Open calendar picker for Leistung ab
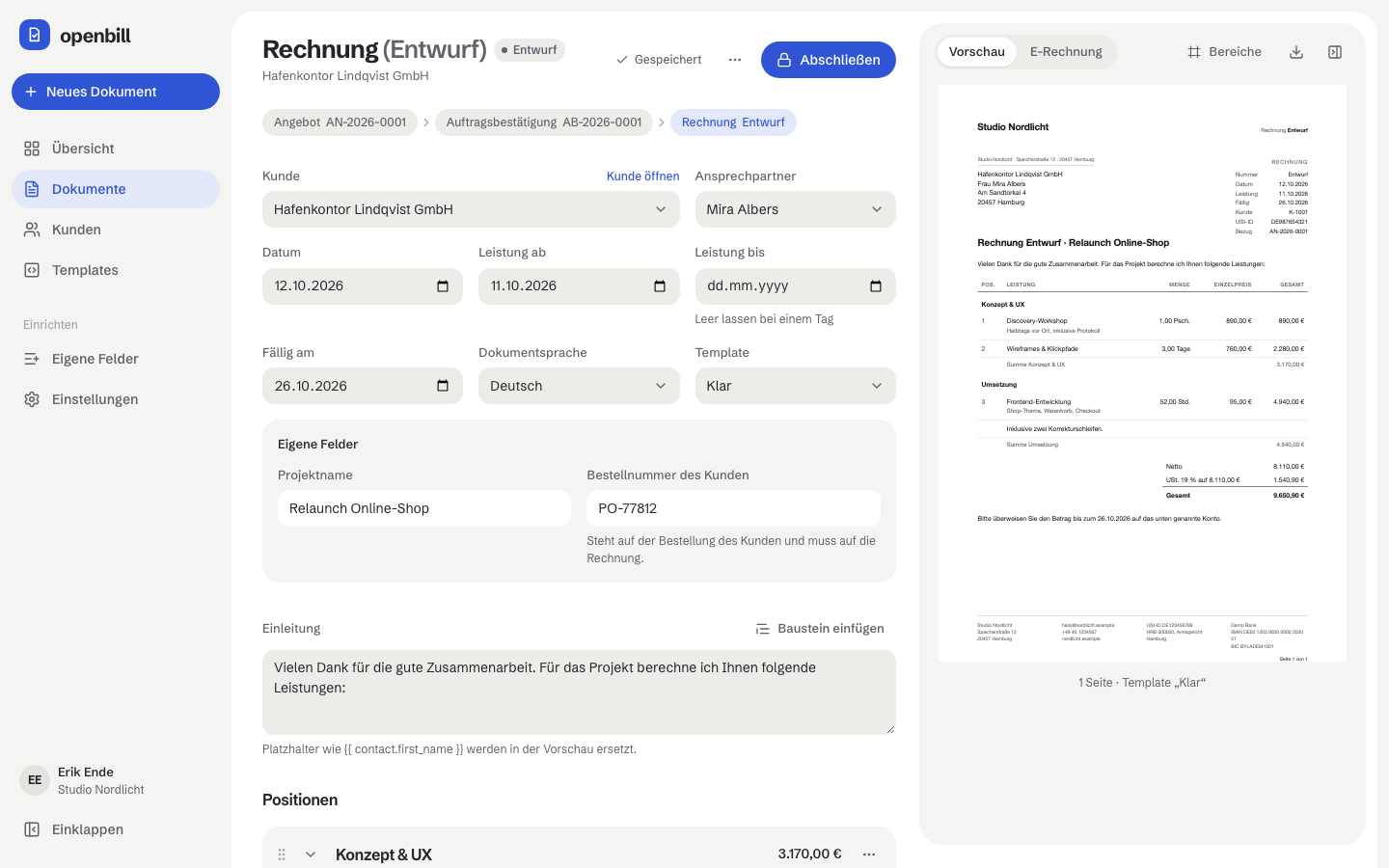 [660, 286]
